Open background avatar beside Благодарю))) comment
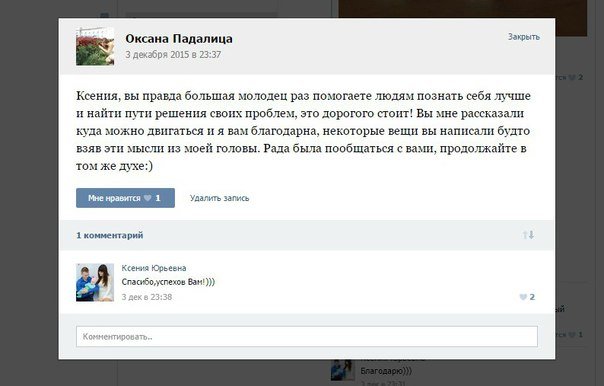This screenshot has height=386, width=604. click(x=342, y=370)
